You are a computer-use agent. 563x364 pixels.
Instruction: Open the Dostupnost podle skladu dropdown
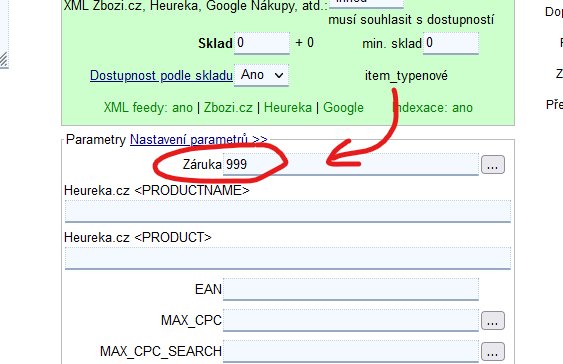261,75
